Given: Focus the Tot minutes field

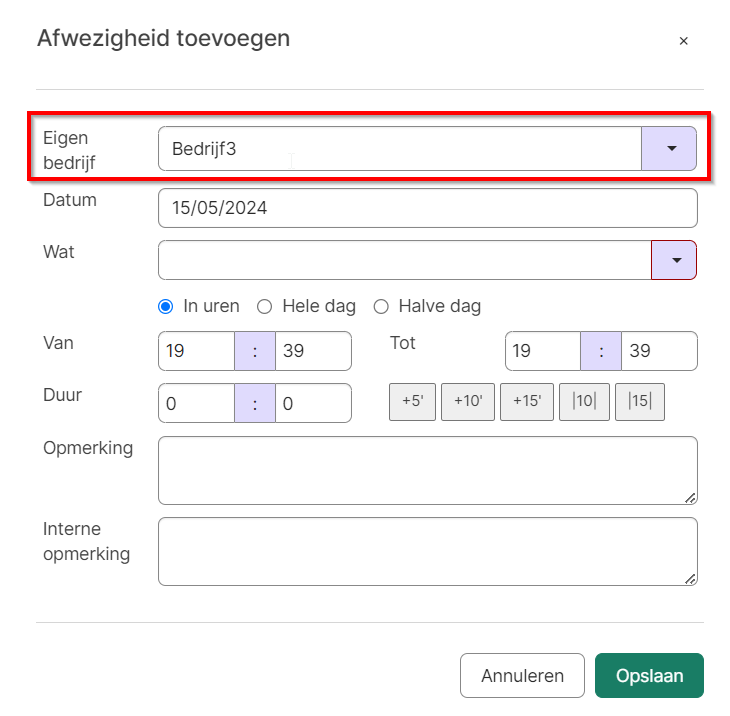Looking at the screenshot, I should (x=659, y=351).
